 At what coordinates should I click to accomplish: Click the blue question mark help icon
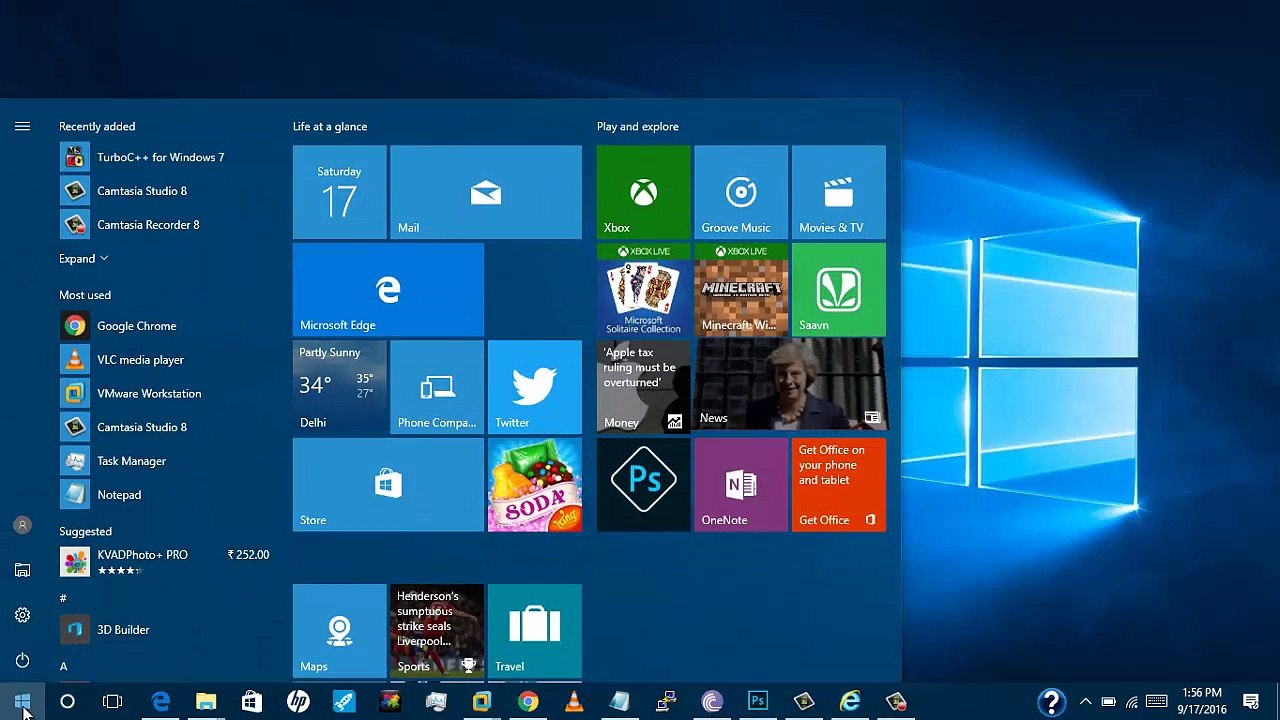tap(1051, 703)
